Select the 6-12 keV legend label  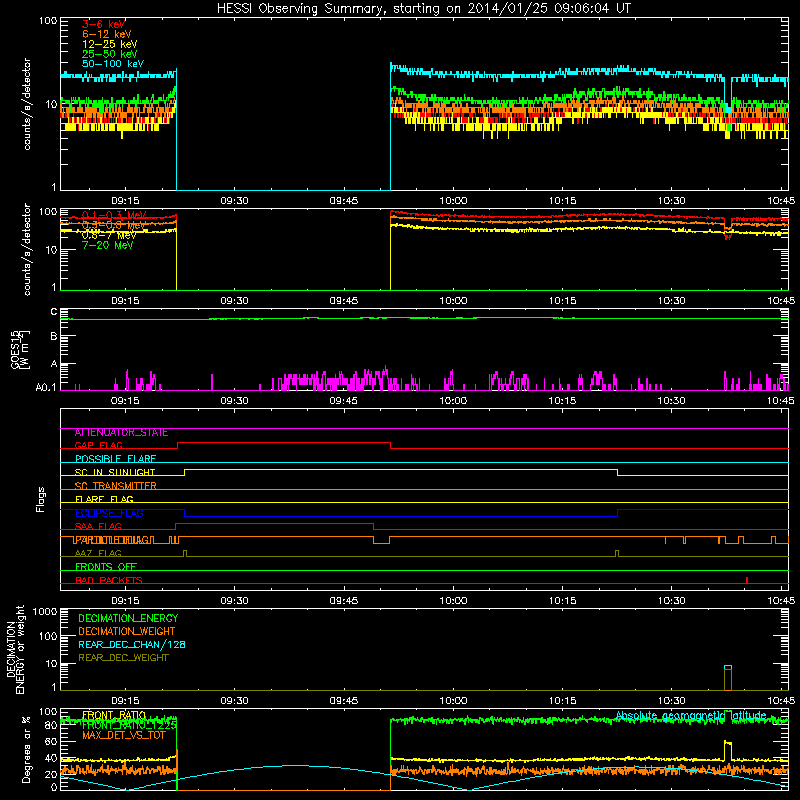click(107, 34)
